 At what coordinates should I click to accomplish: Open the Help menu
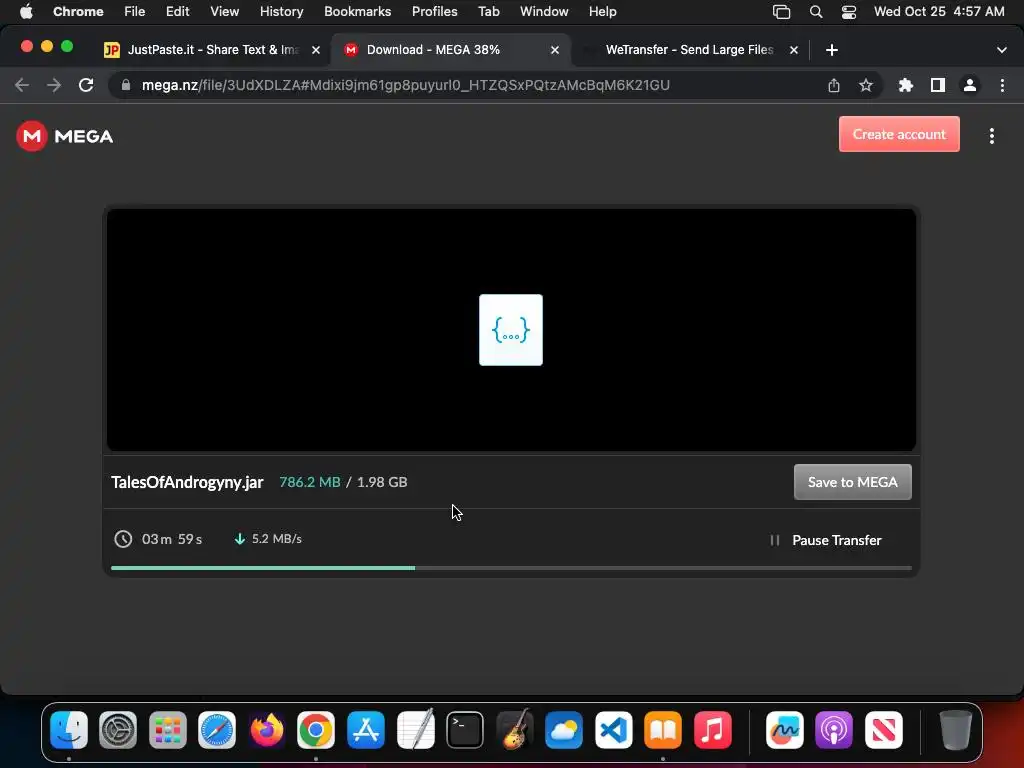click(602, 11)
